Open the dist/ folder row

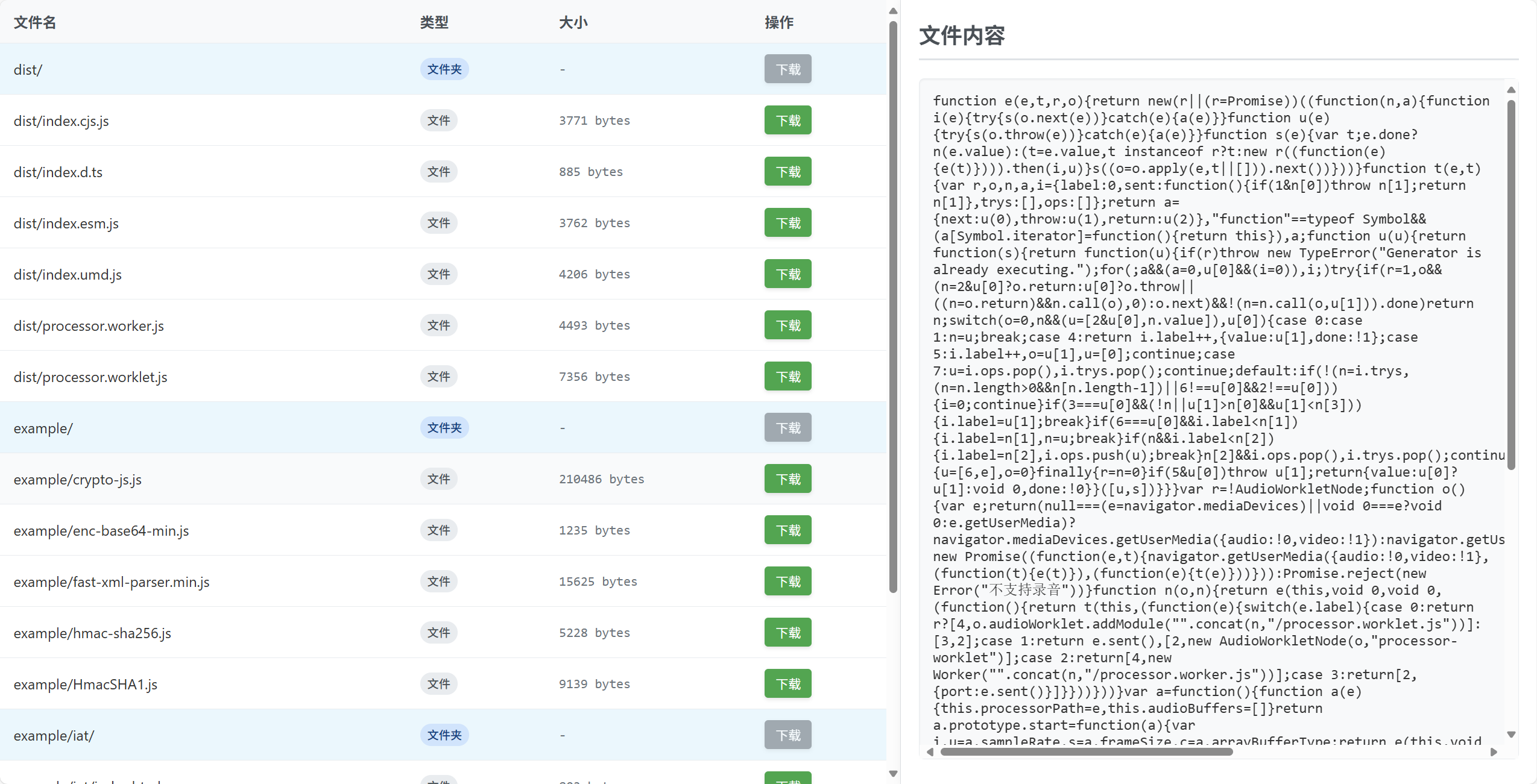[28, 70]
